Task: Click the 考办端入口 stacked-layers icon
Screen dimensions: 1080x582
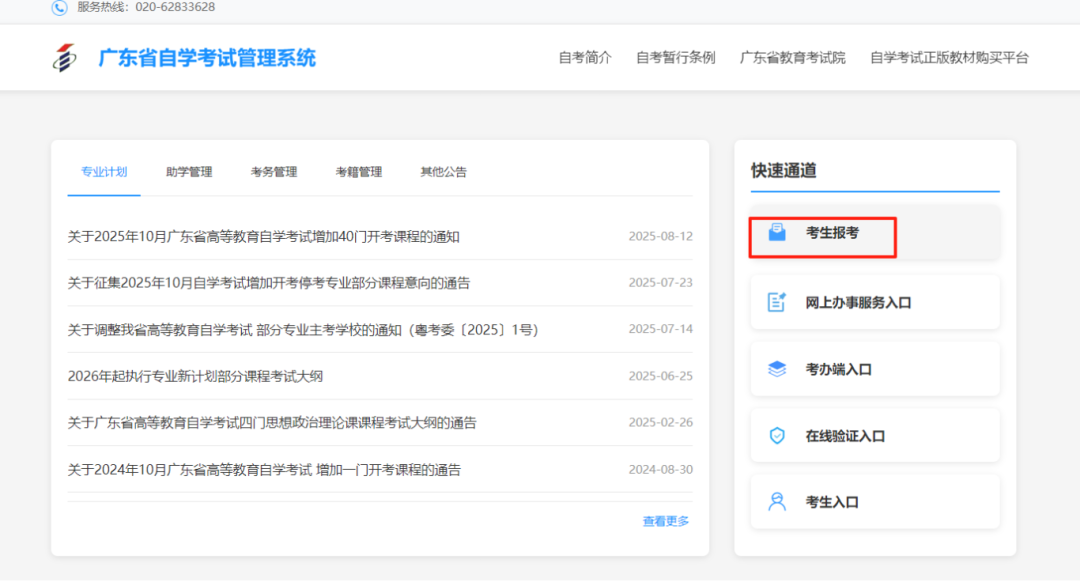Action: [778, 368]
